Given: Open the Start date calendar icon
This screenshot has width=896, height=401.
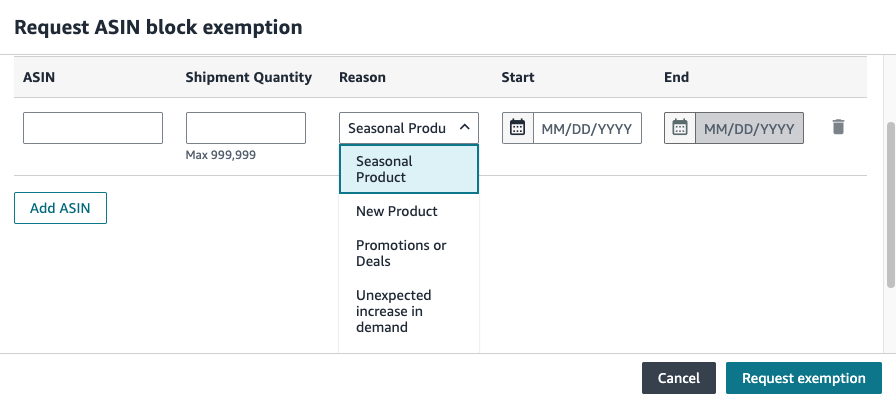Looking at the screenshot, I should tap(518, 128).
